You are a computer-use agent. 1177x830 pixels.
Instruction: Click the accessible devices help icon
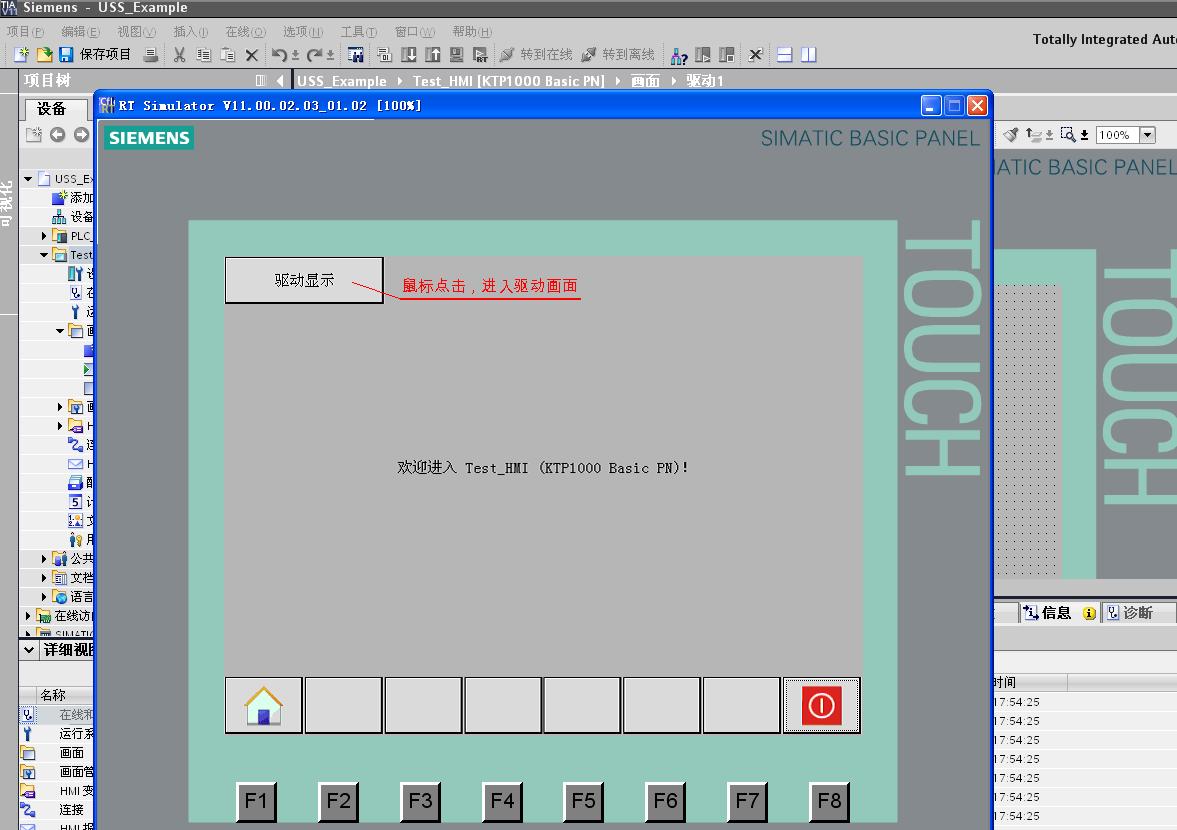click(679, 55)
